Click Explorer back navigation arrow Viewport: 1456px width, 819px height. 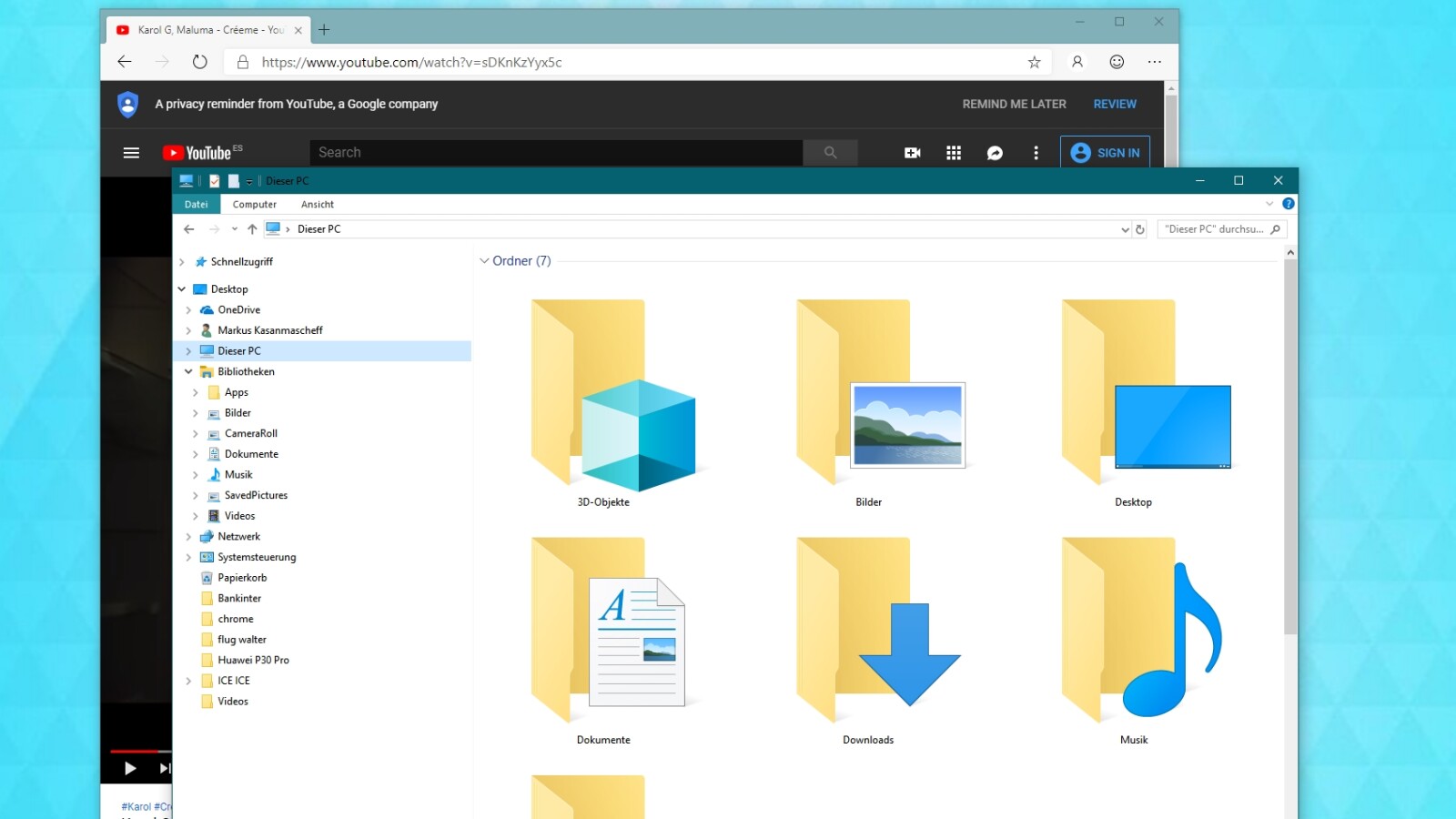(189, 229)
